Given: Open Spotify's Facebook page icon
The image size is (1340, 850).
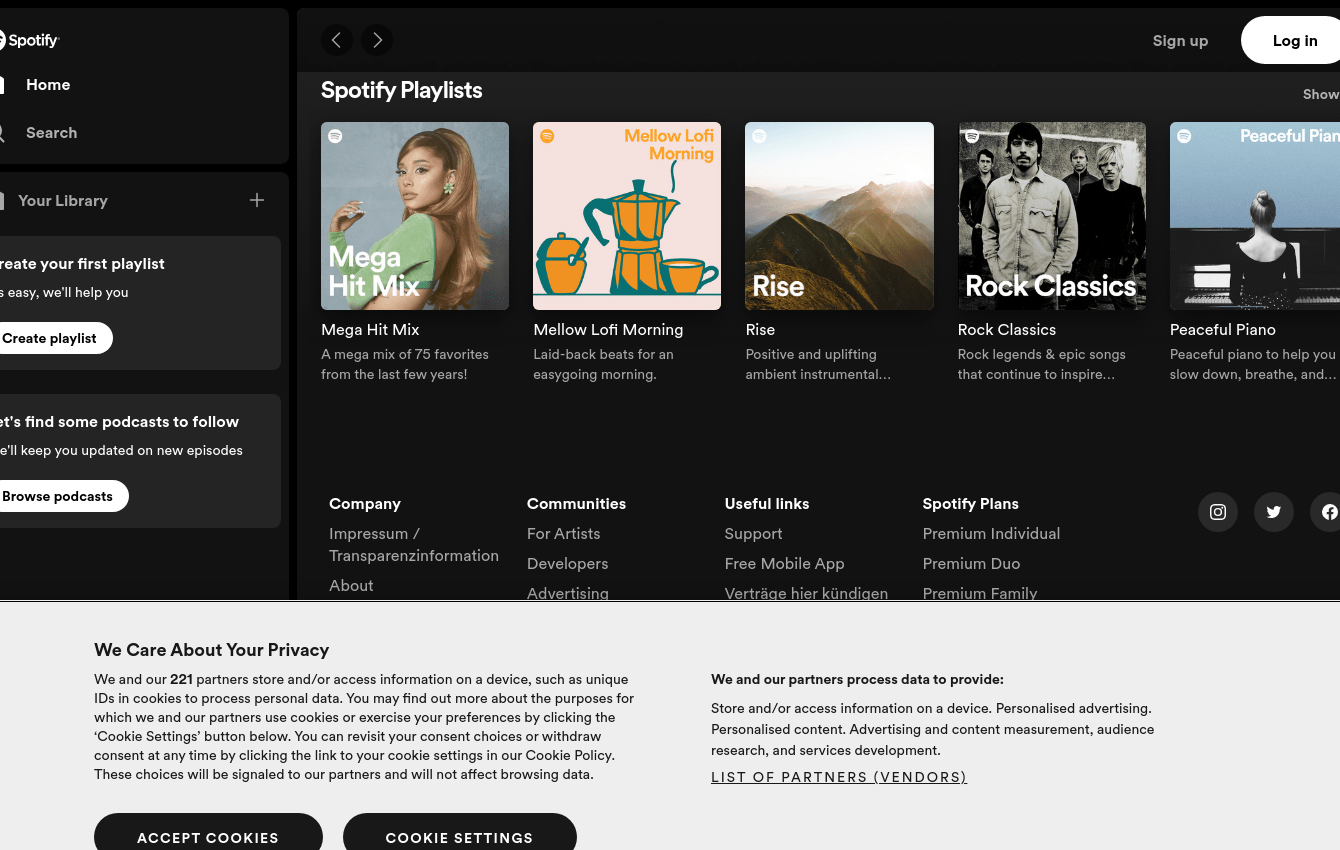Looking at the screenshot, I should (x=1326, y=512).
